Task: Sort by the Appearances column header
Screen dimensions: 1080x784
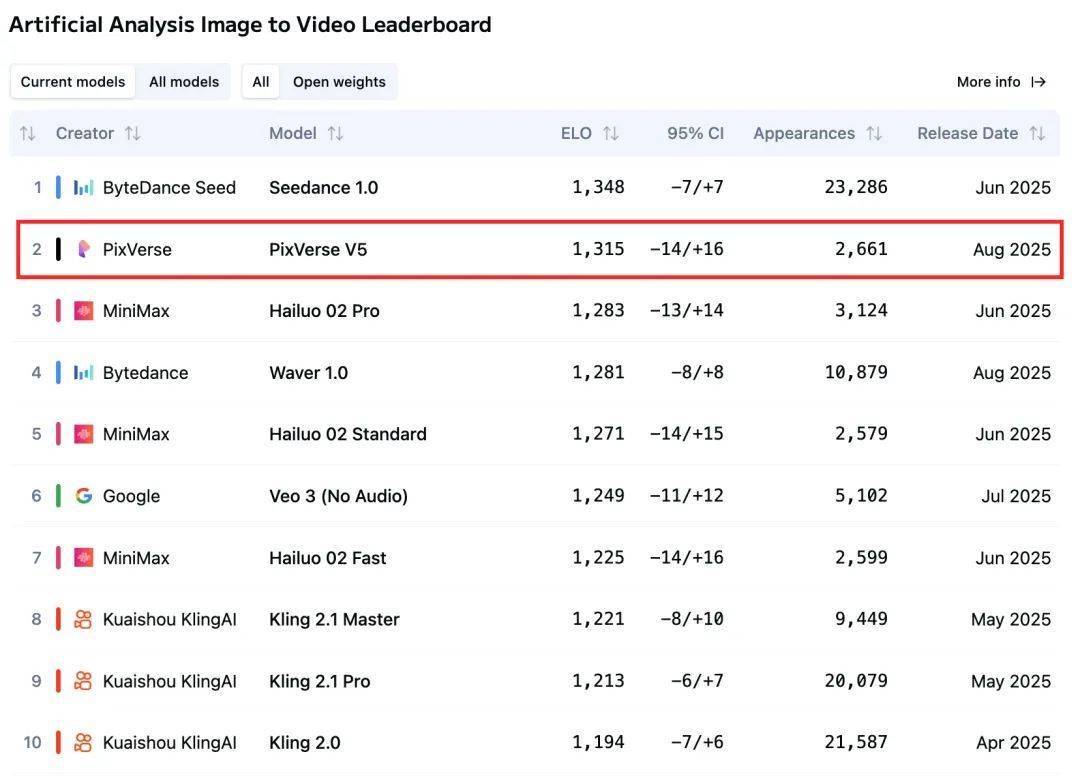Action: [x=817, y=133]
